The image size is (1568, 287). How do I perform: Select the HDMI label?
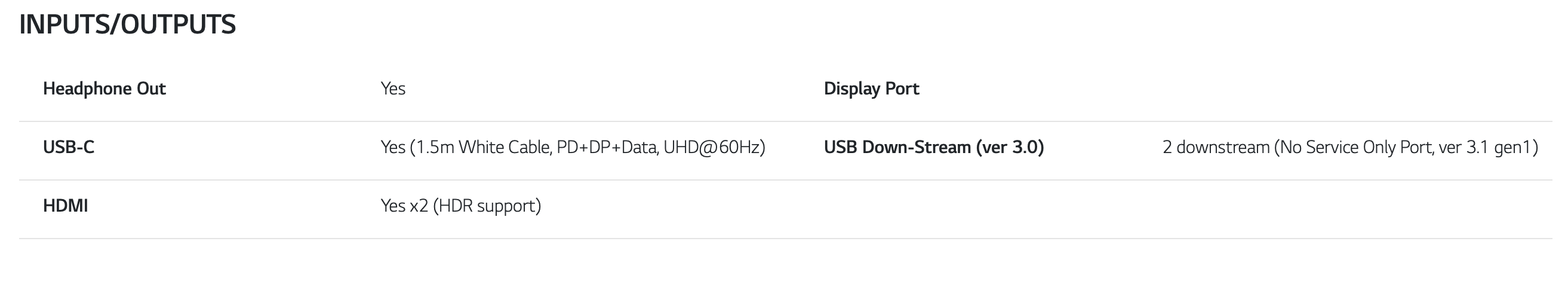[65, 206]
